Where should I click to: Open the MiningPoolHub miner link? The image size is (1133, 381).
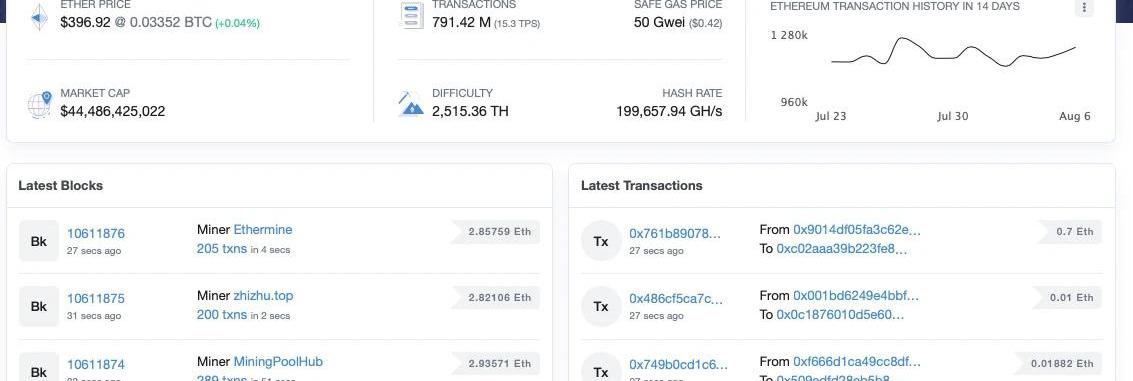pos(278,361)
